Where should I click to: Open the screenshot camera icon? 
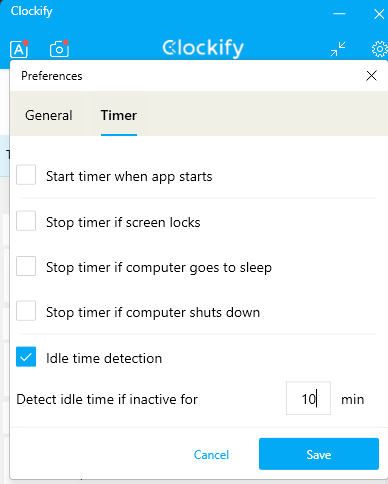[59, 49]
